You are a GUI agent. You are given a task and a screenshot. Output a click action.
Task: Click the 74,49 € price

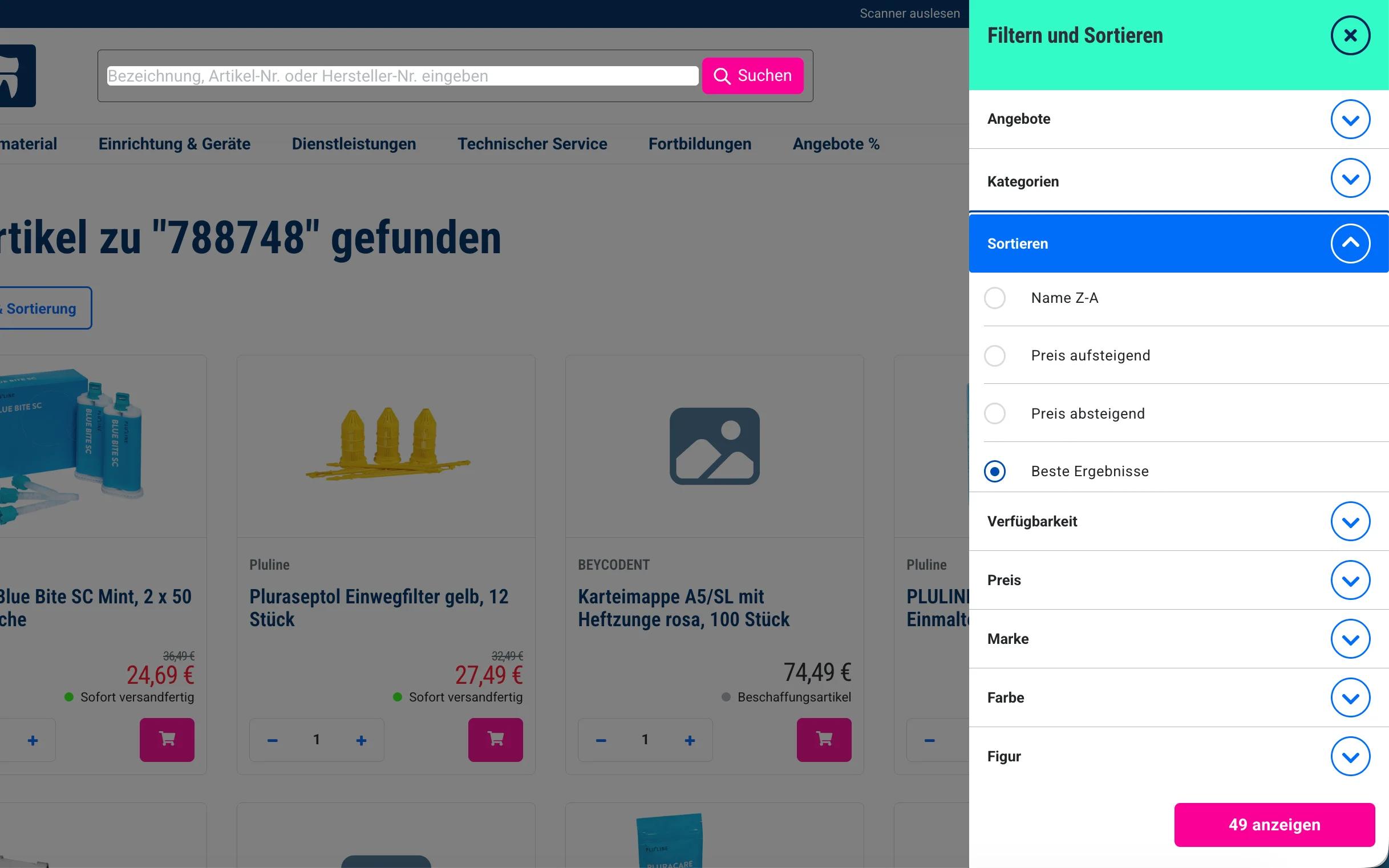point(817,672)
